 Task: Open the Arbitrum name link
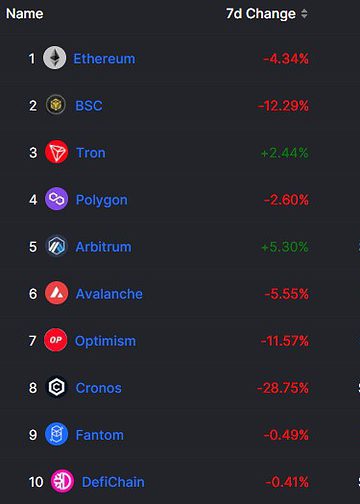(x=103, y=247)
